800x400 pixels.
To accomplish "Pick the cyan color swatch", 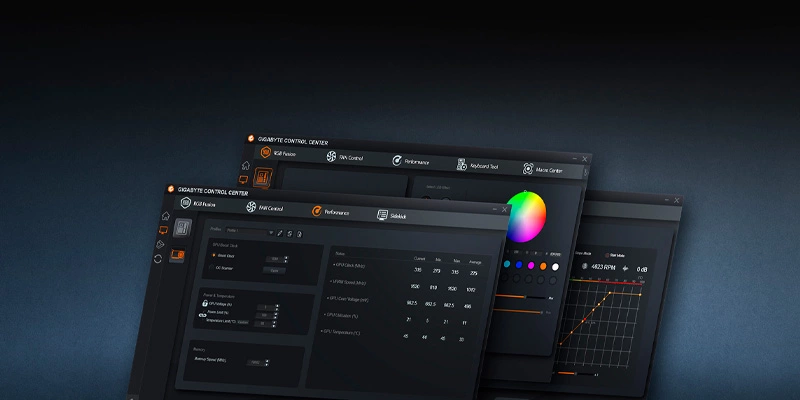I will click(507, 264).
